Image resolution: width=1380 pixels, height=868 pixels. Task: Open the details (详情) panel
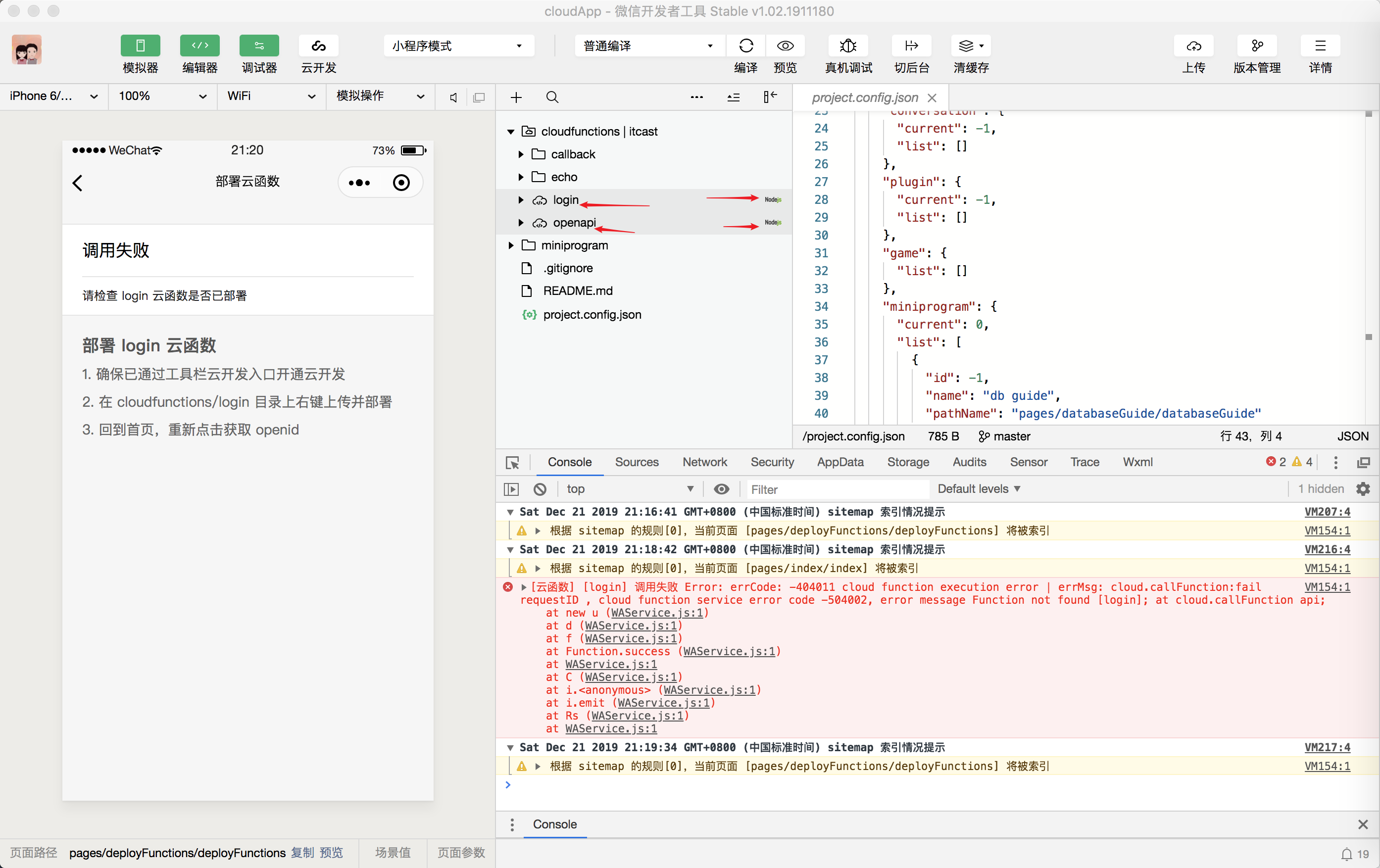1320,46
